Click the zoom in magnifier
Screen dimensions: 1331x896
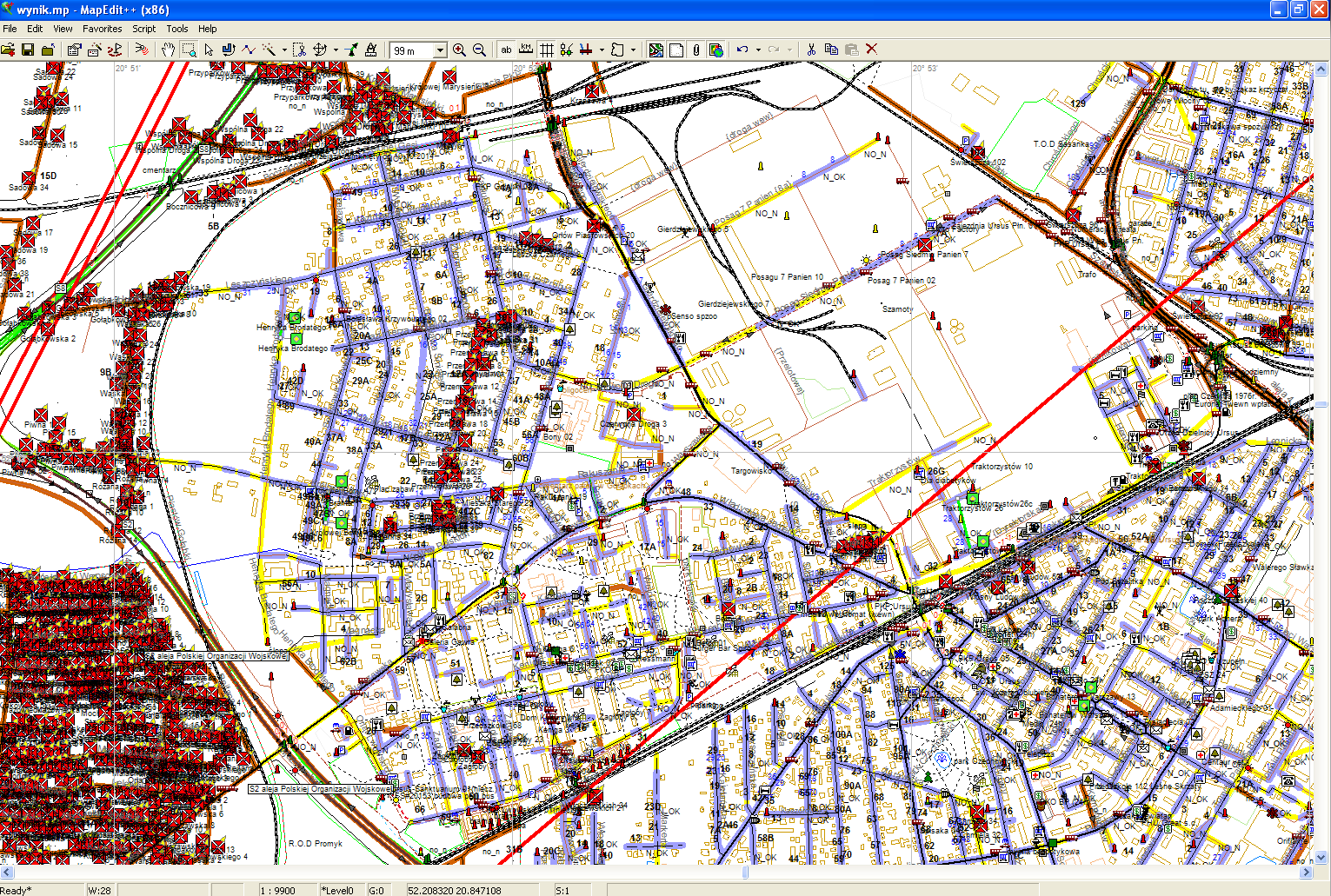[x=459, y=50]
